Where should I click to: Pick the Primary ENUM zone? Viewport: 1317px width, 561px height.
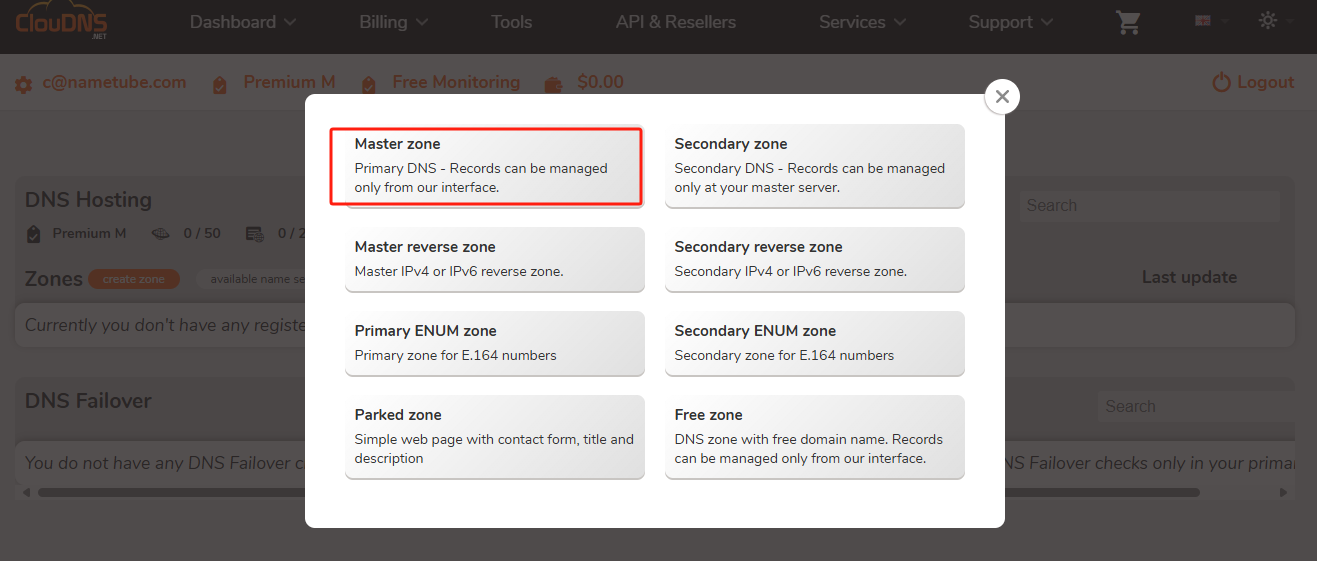pos(494,343)
